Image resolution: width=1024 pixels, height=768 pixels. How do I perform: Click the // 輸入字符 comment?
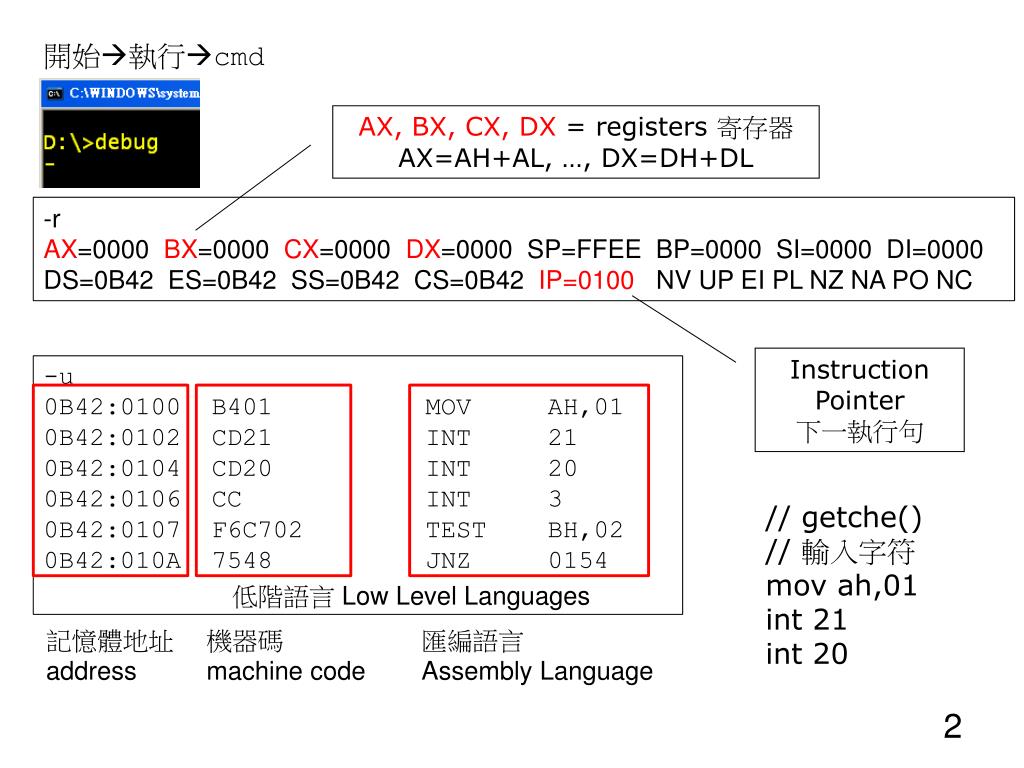pyautogui.click(x=840, y=552)
